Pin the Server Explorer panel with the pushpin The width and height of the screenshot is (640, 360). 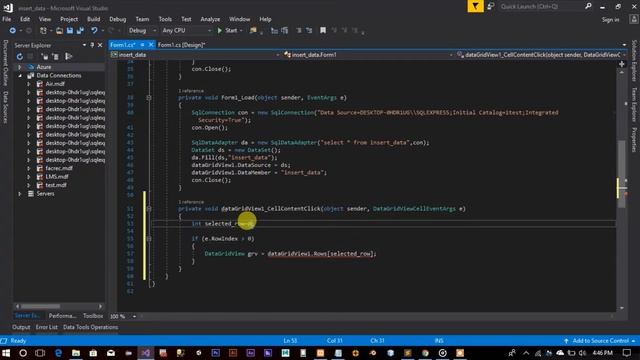(92, 45)
